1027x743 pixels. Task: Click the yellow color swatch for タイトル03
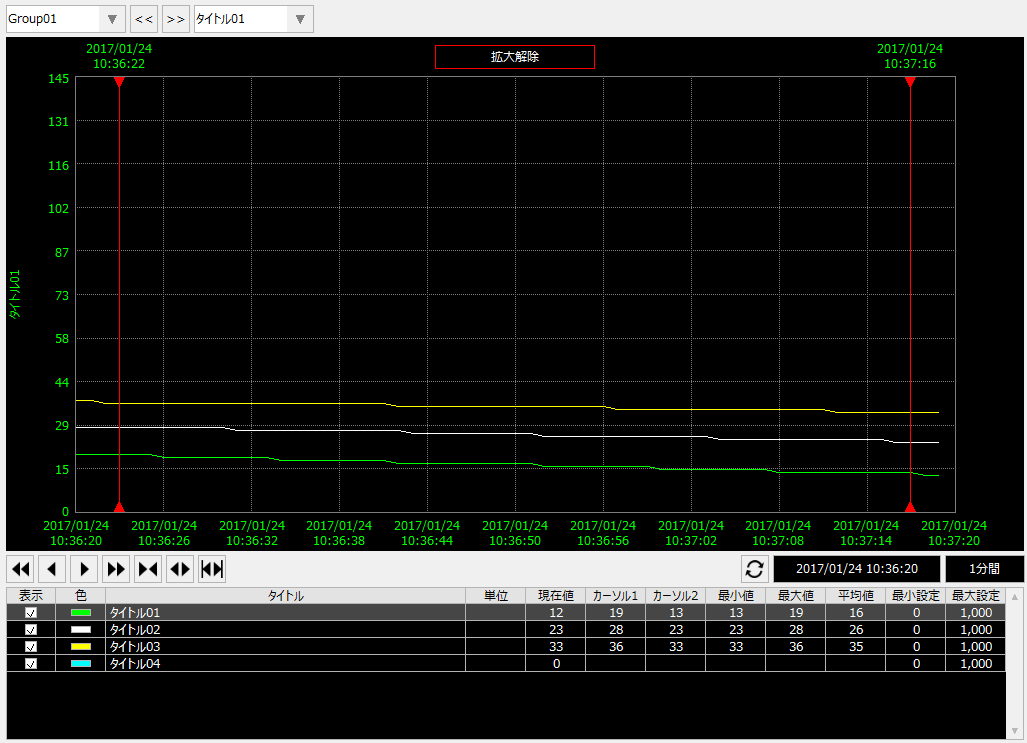pyautogui.click(x=81, y=647)
